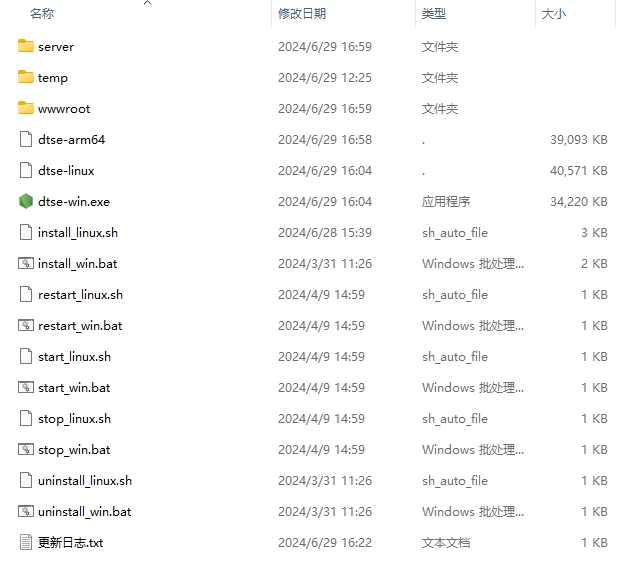Click the dtse-linux file icon
The width and height of the screenshot is (638, 575).
(x=26, y=170)
